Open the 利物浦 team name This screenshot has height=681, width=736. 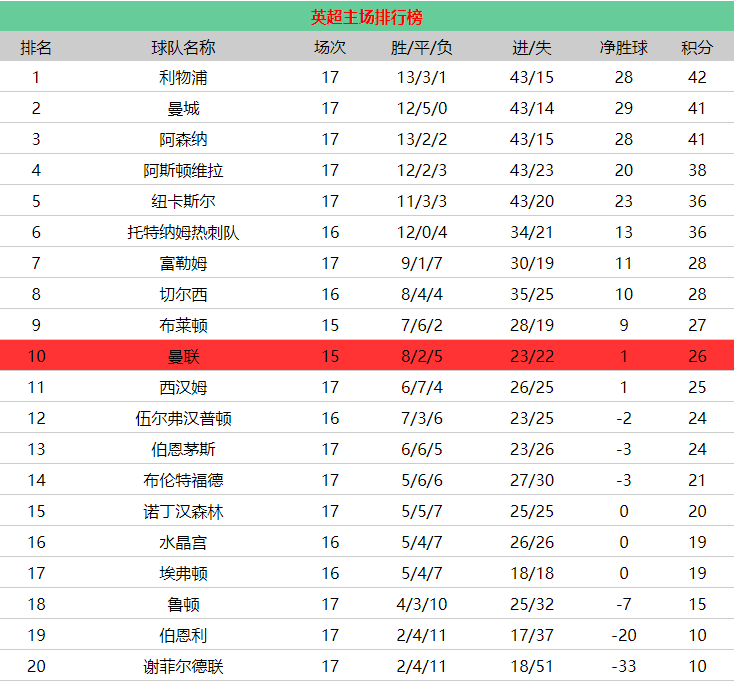(x=183, y=77)
